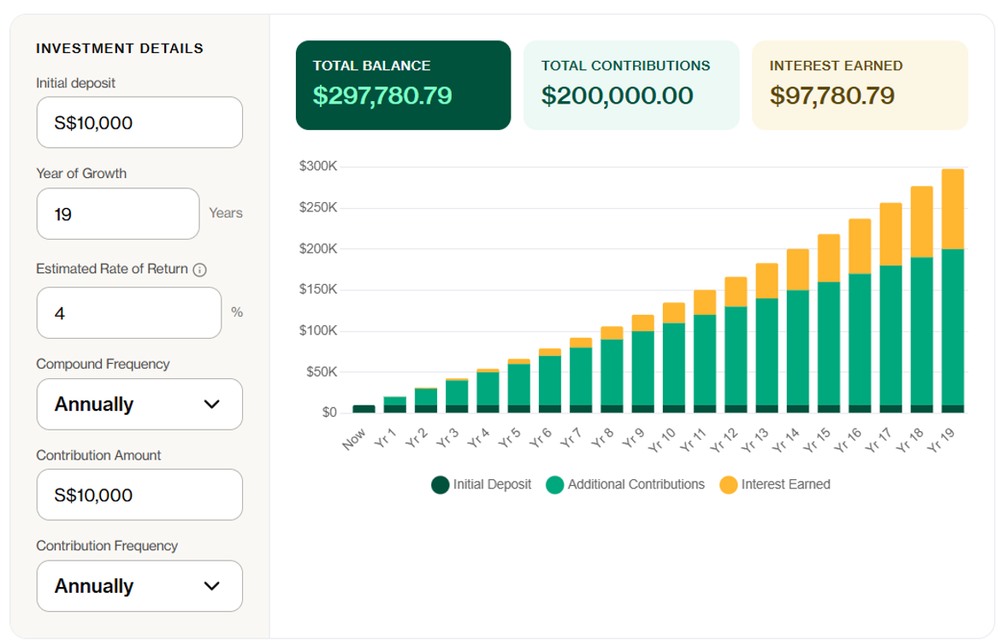Click the $300K axis label

[x=318, y=166]
